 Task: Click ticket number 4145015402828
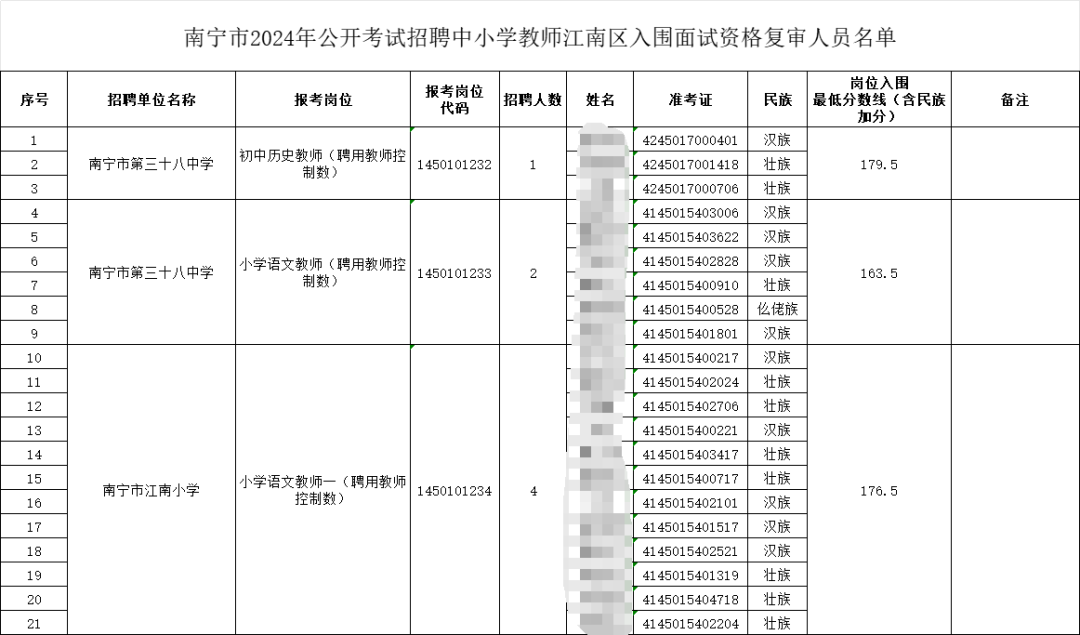691,261
